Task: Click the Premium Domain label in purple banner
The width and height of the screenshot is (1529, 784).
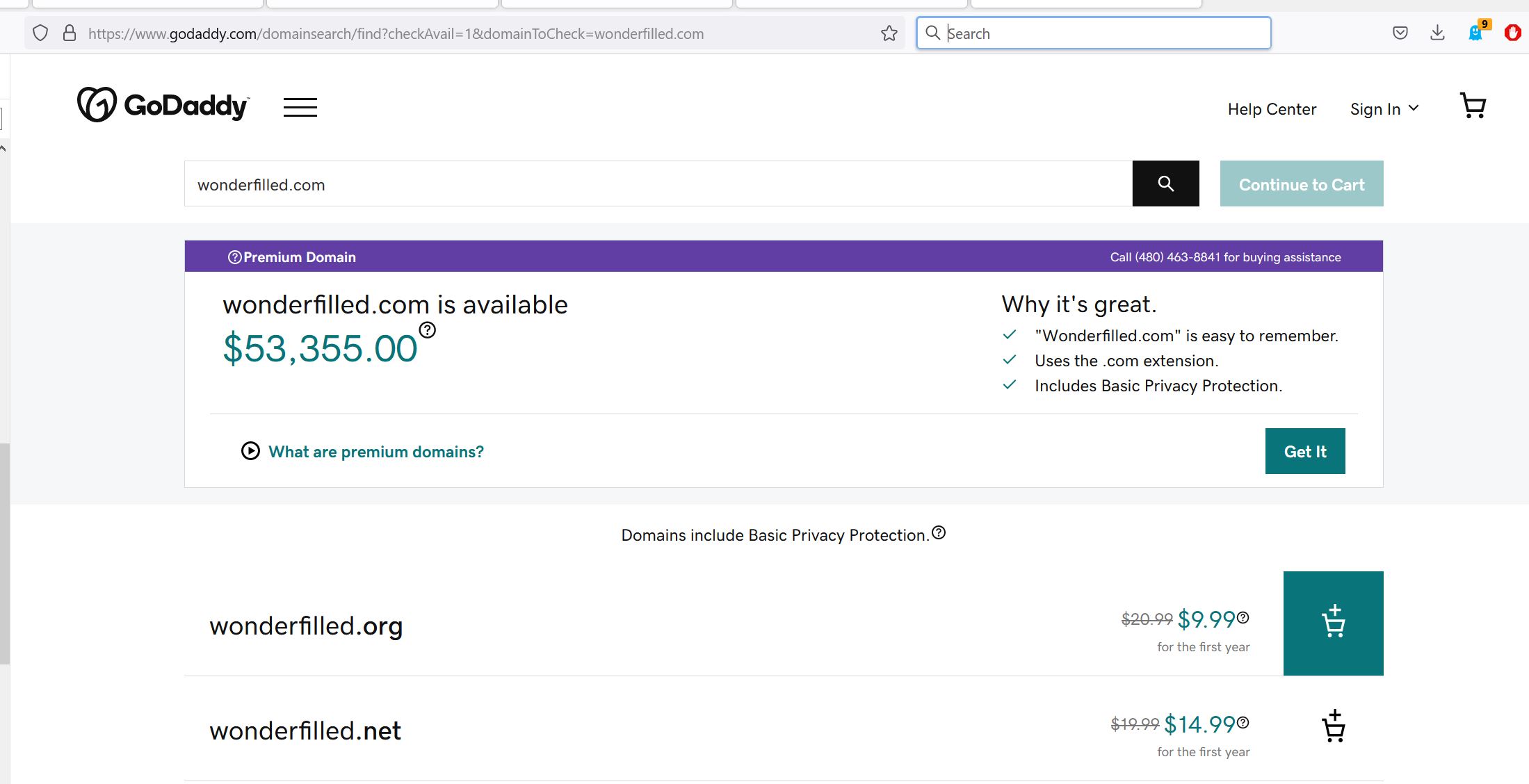Action: click(300, 257)
